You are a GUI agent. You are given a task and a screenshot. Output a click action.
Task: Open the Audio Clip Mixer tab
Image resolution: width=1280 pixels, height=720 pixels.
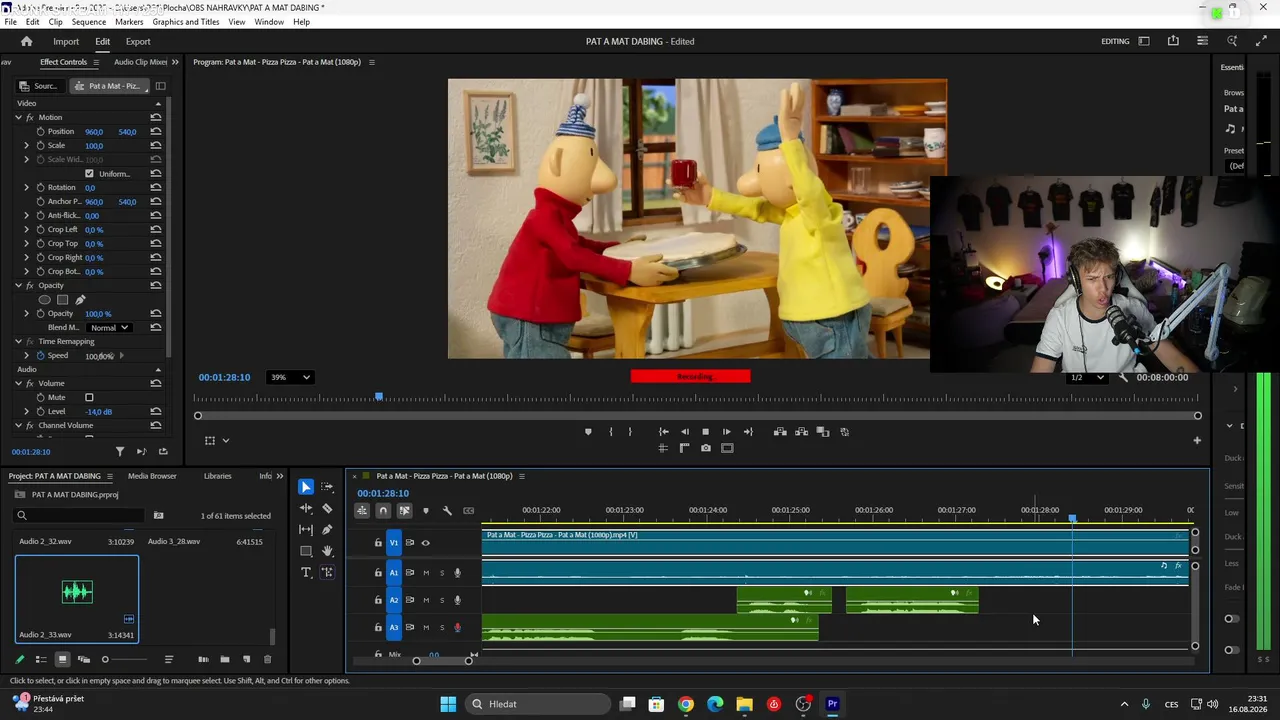coord(140,62)
